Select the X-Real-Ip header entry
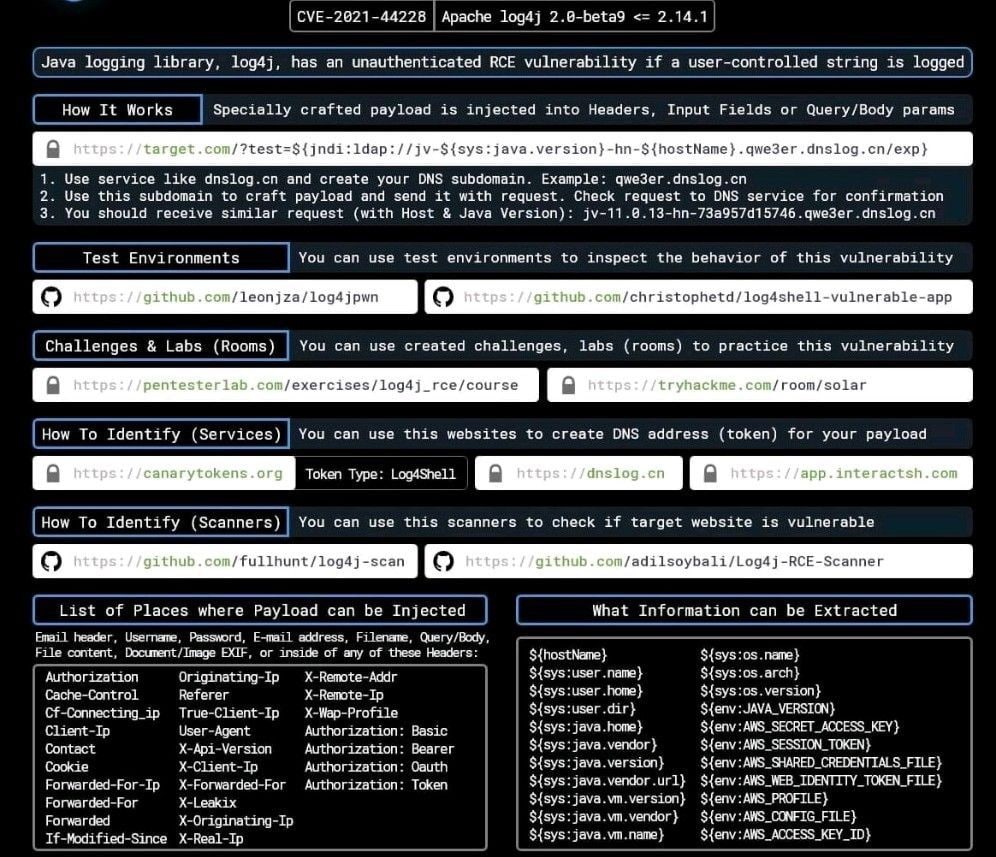This screenshot has height=857, width=996. 211,839
